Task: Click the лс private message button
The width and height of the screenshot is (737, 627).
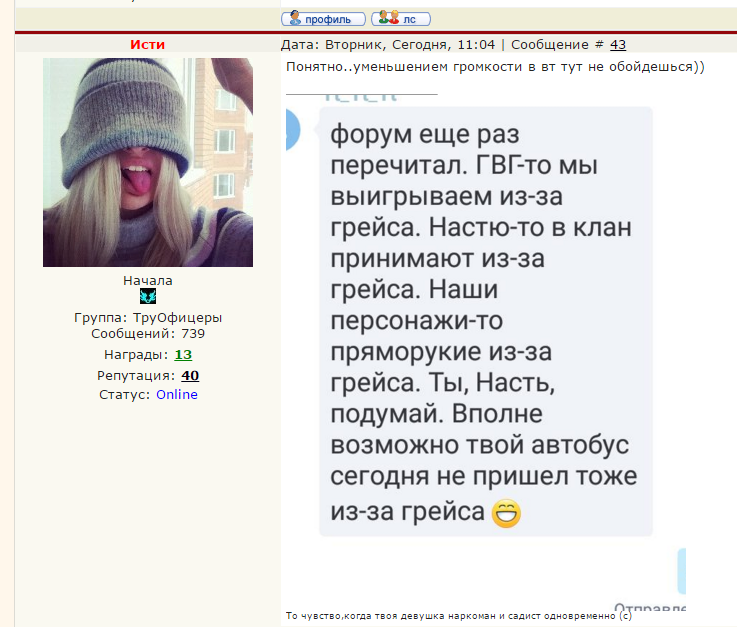Action: pos(400,18)
